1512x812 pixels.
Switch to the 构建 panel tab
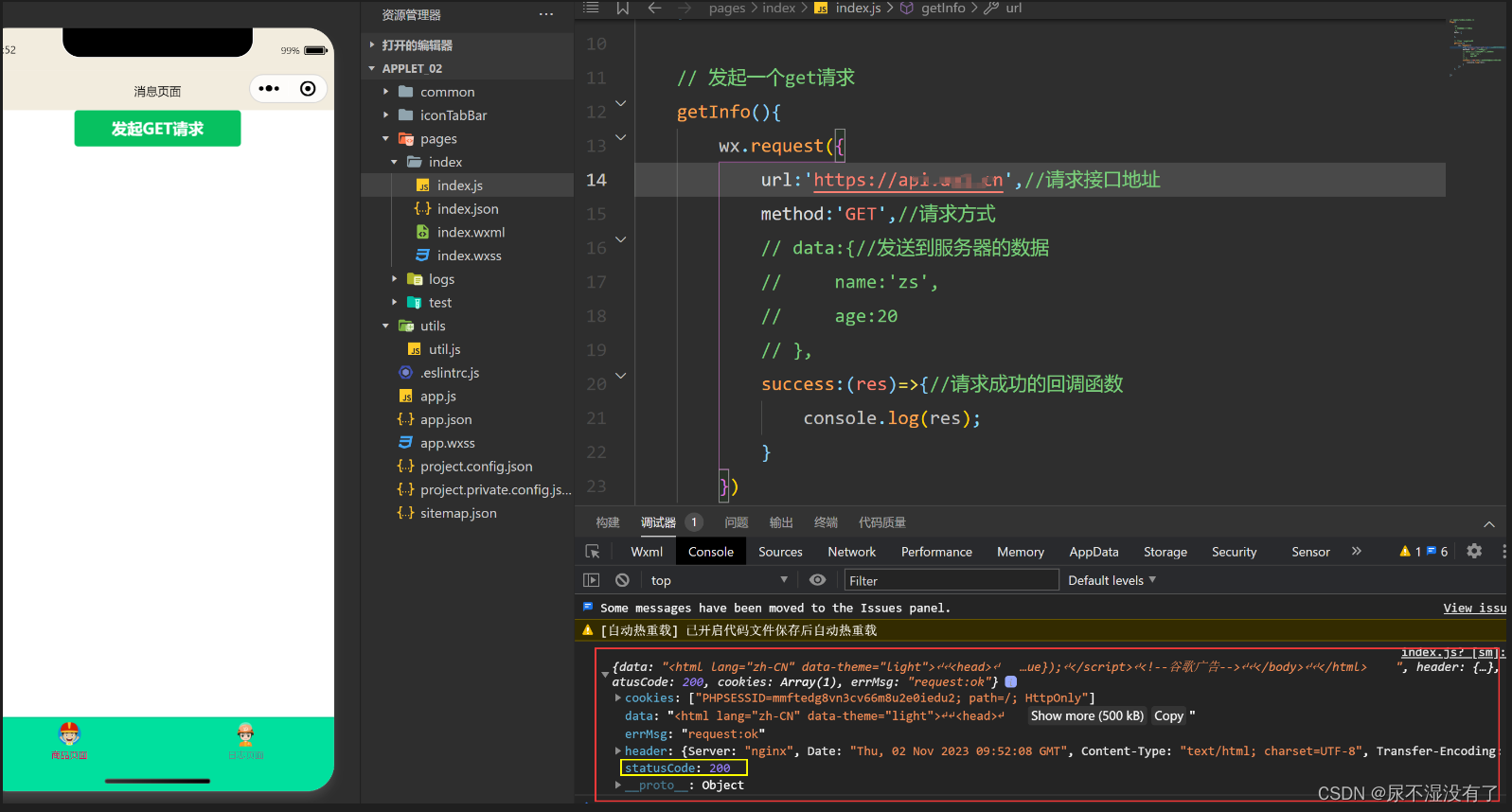[608, 522]
